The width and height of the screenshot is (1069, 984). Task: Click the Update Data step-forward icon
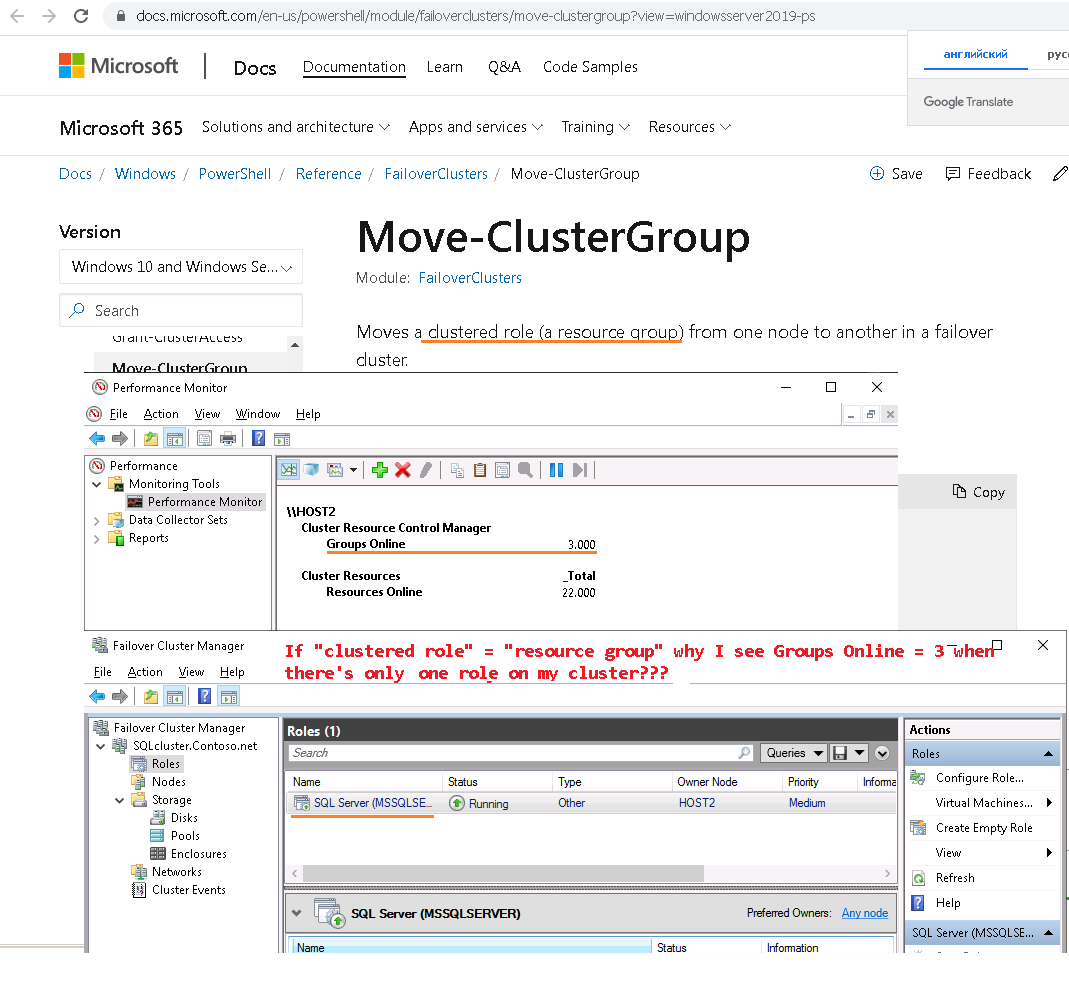581,469
